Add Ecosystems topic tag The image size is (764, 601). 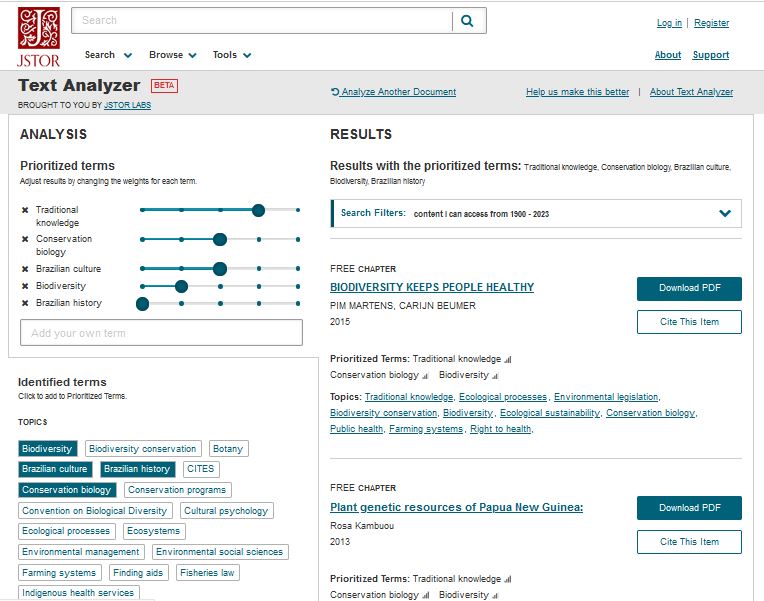tap(154, 531)
